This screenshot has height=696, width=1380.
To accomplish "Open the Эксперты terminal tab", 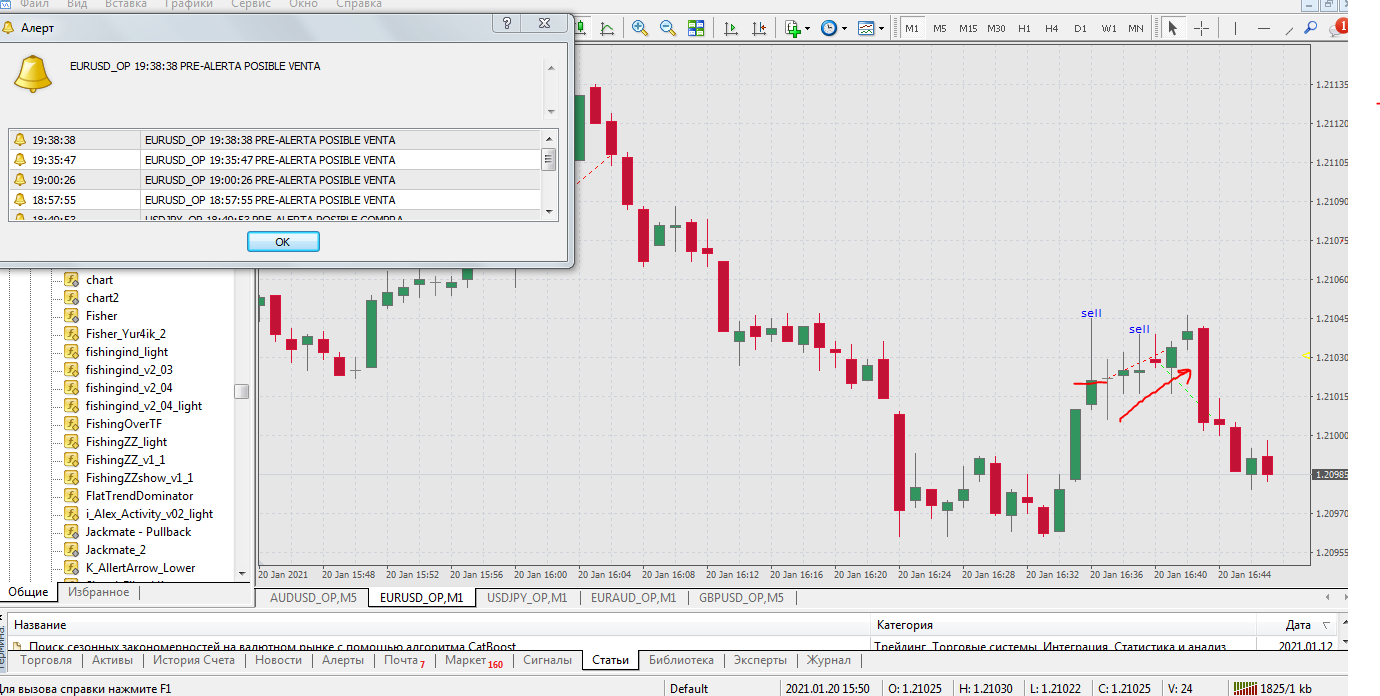I will (x=760, y=660).
